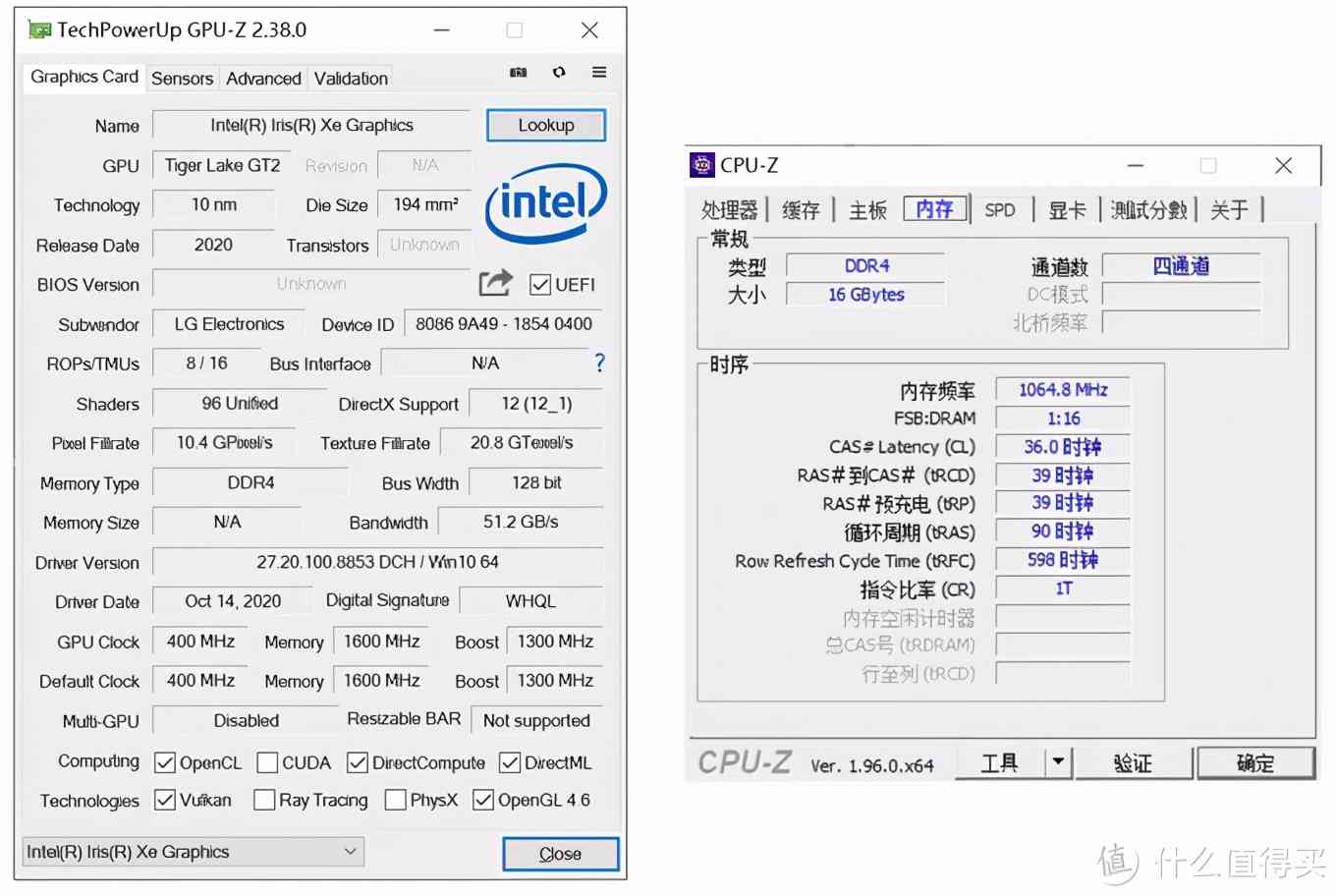
Task: Click the 验证 button in CPU-Z
Action: click(1134, 762)
